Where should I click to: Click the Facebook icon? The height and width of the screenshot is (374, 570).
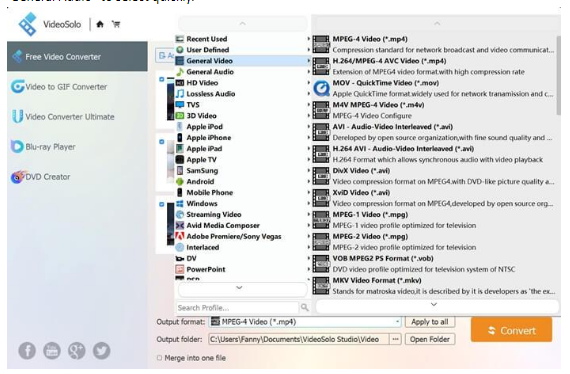tap(27, 351)
